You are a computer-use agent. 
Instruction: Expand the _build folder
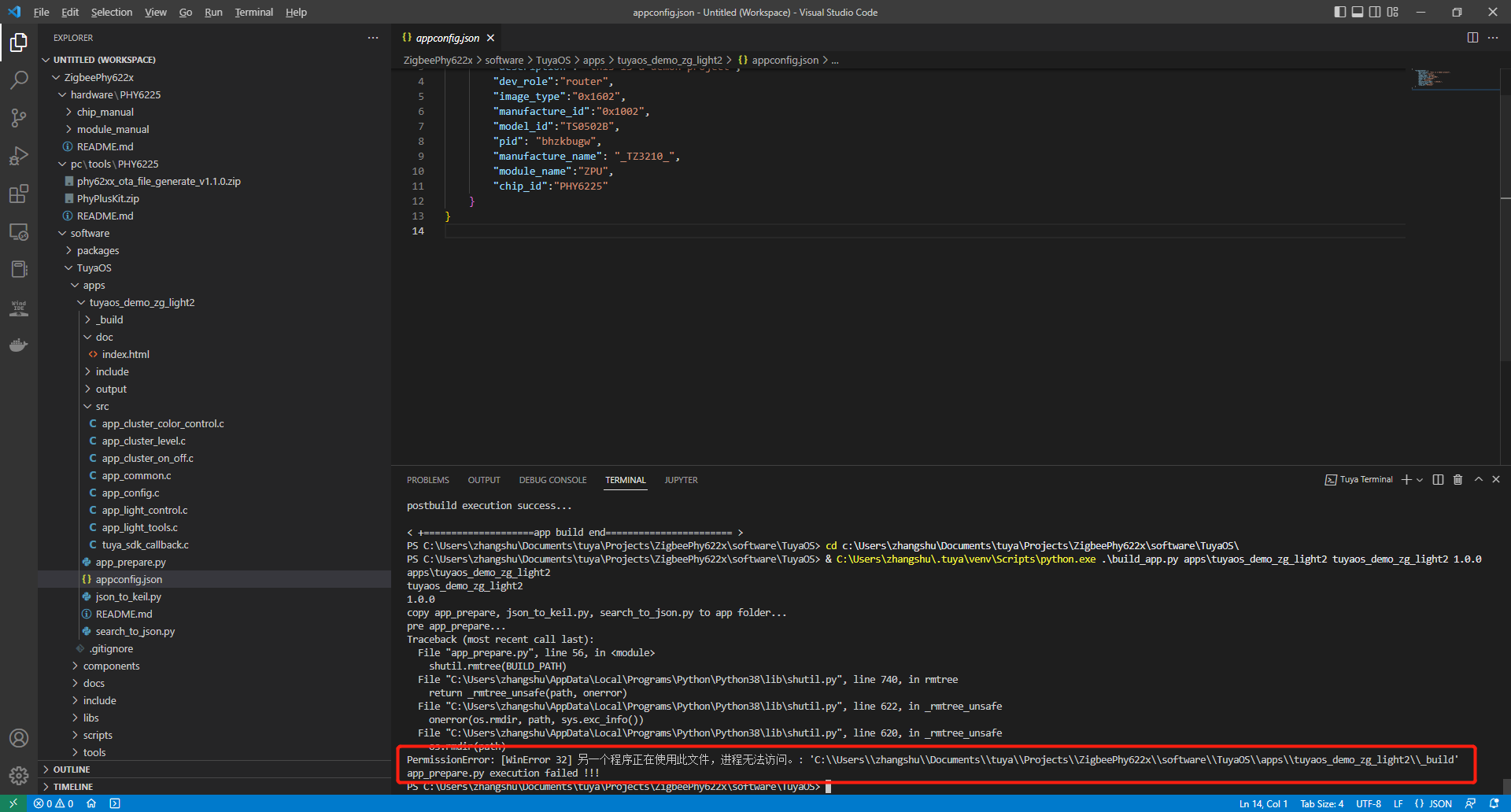[x=87, y=319]
